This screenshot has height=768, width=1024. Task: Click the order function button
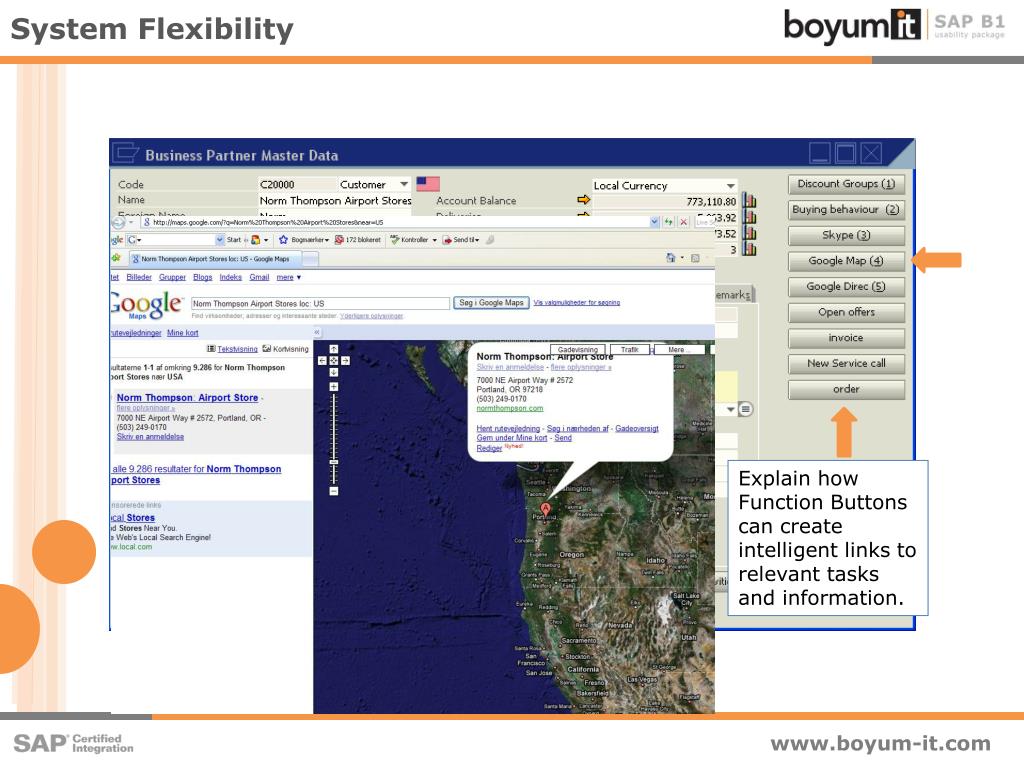[x=846, y=389]
